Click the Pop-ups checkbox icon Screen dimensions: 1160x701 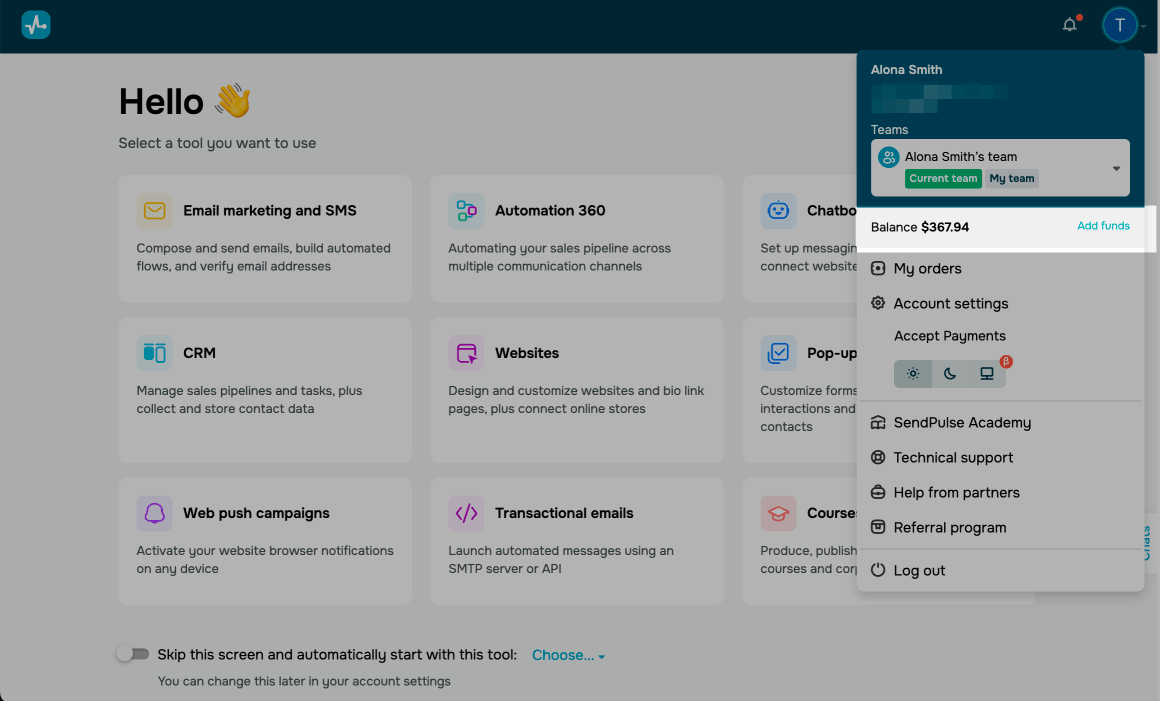[x=778, y=353]
